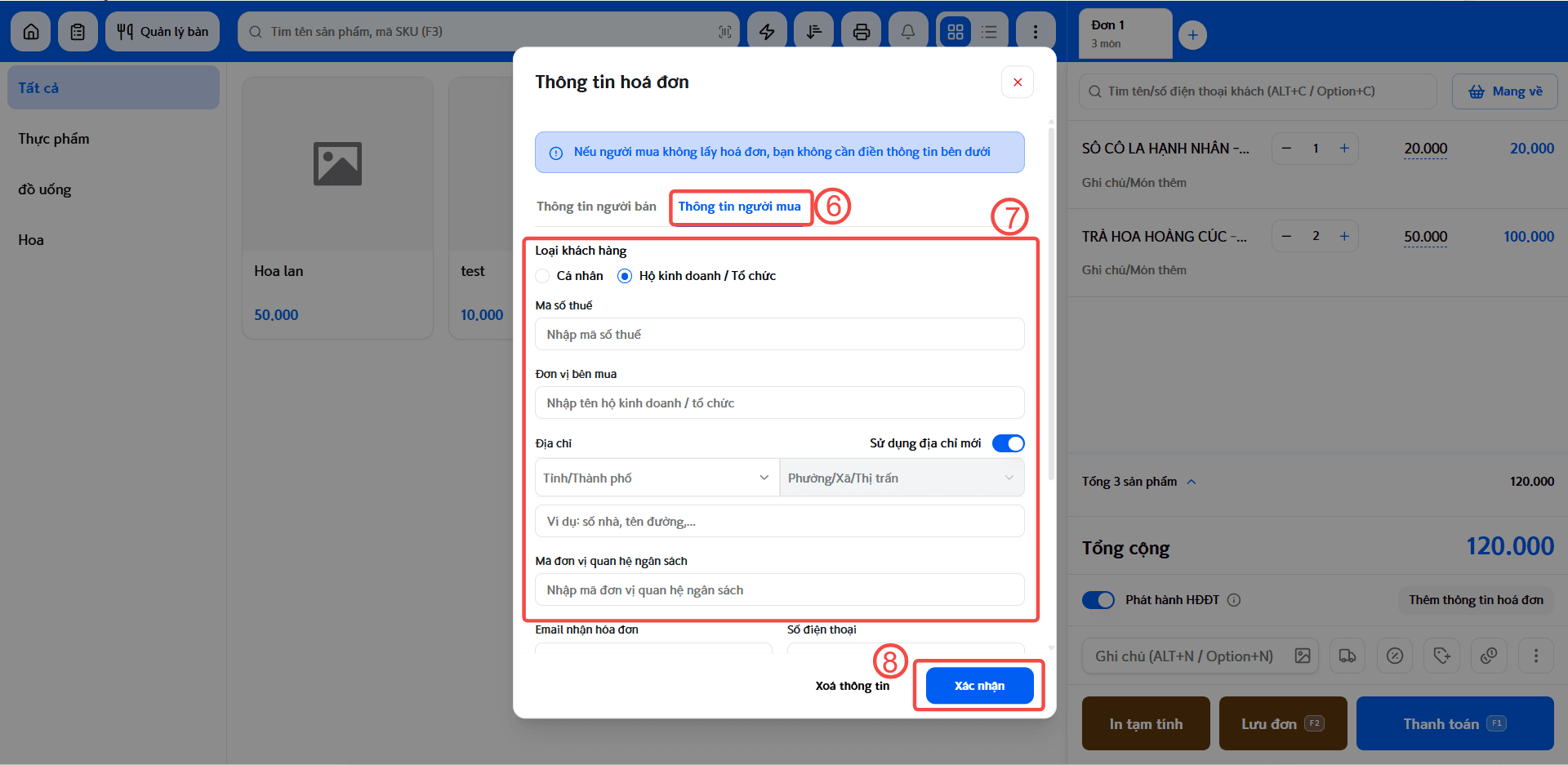Viewport: 1568px width, 765px height.
Task: Toggle the Phát hành HĐĐT switch
Action: pyautogui.click(x=1098, y=600)
